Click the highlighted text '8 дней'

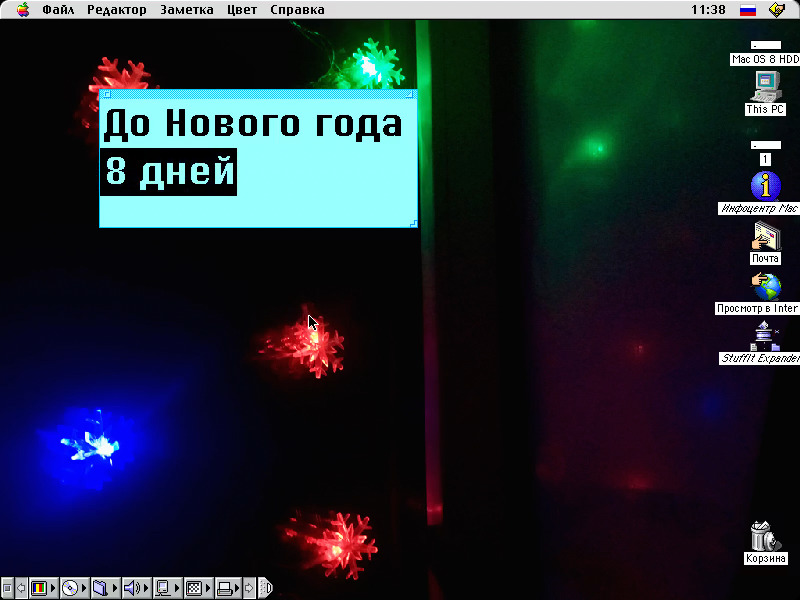tap(169, 171)
